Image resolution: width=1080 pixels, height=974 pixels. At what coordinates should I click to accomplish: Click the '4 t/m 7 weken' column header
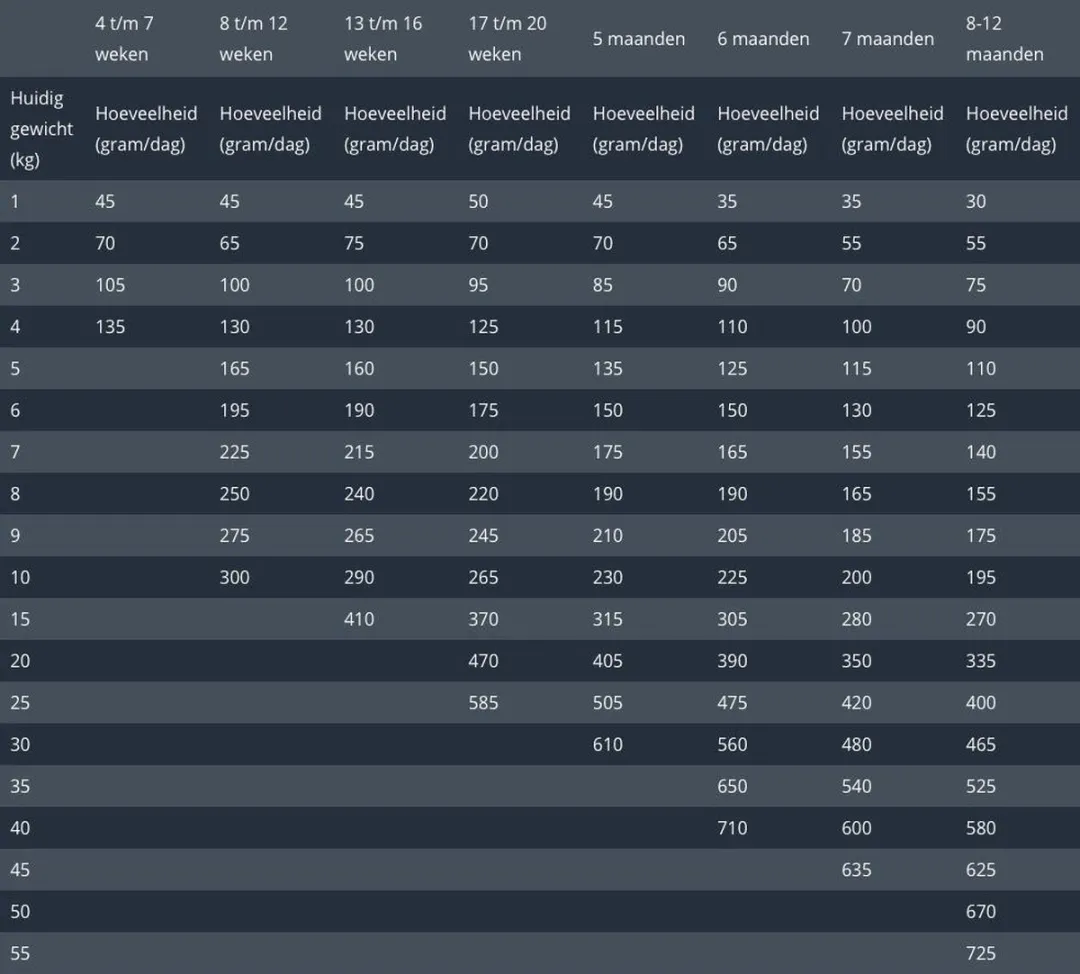click(124, 39)
